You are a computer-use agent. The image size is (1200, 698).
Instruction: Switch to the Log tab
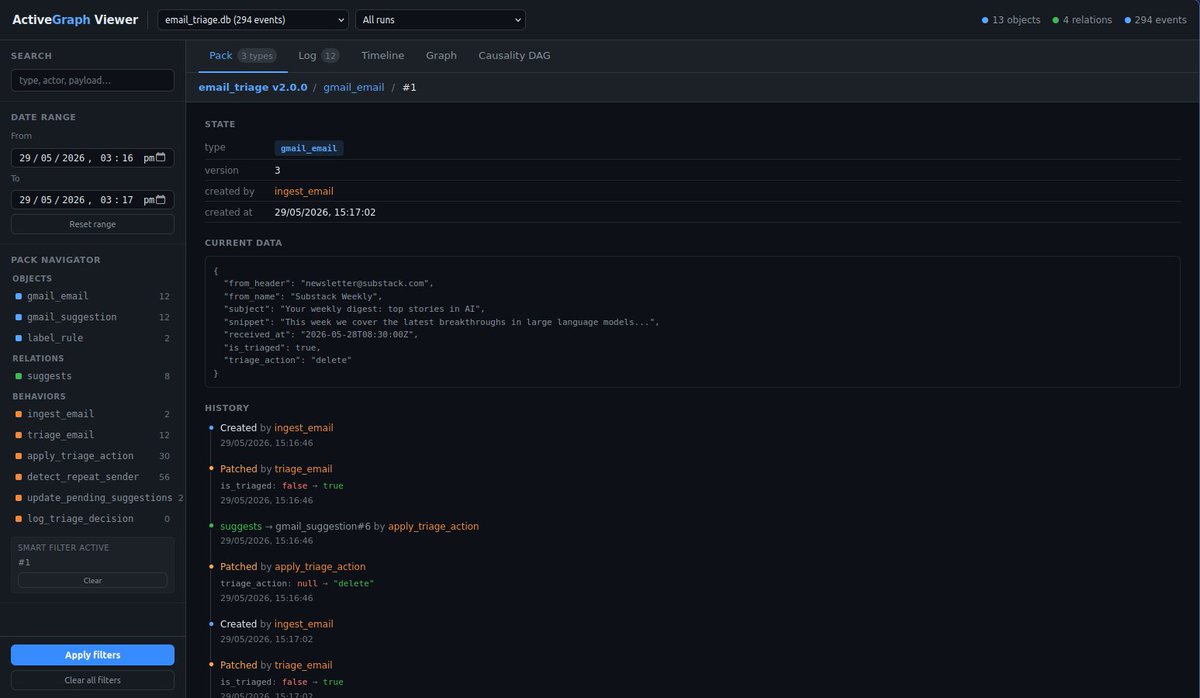[319, 56]
